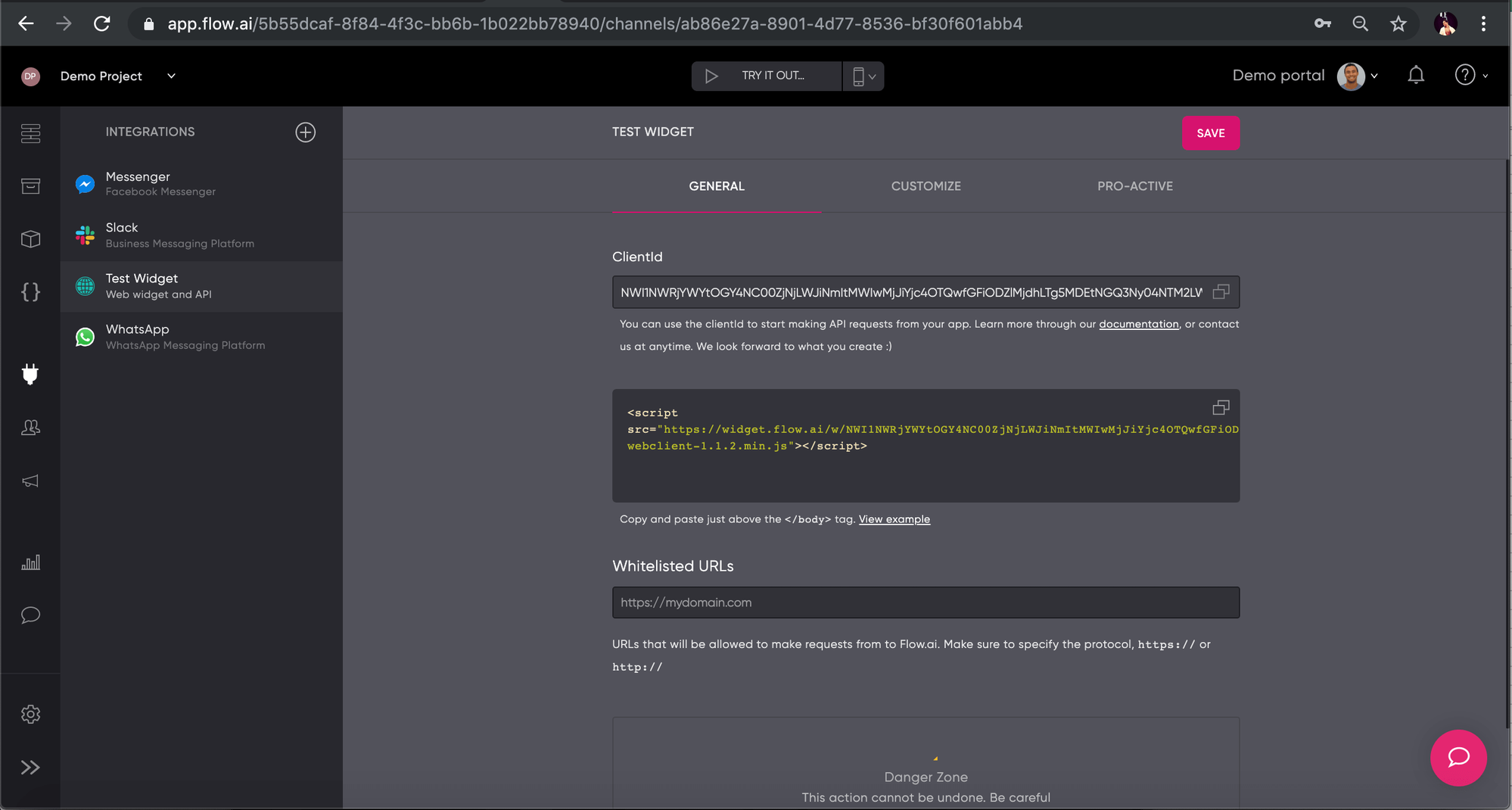
Task: Select the Slack integration
Action: [201, 235]
